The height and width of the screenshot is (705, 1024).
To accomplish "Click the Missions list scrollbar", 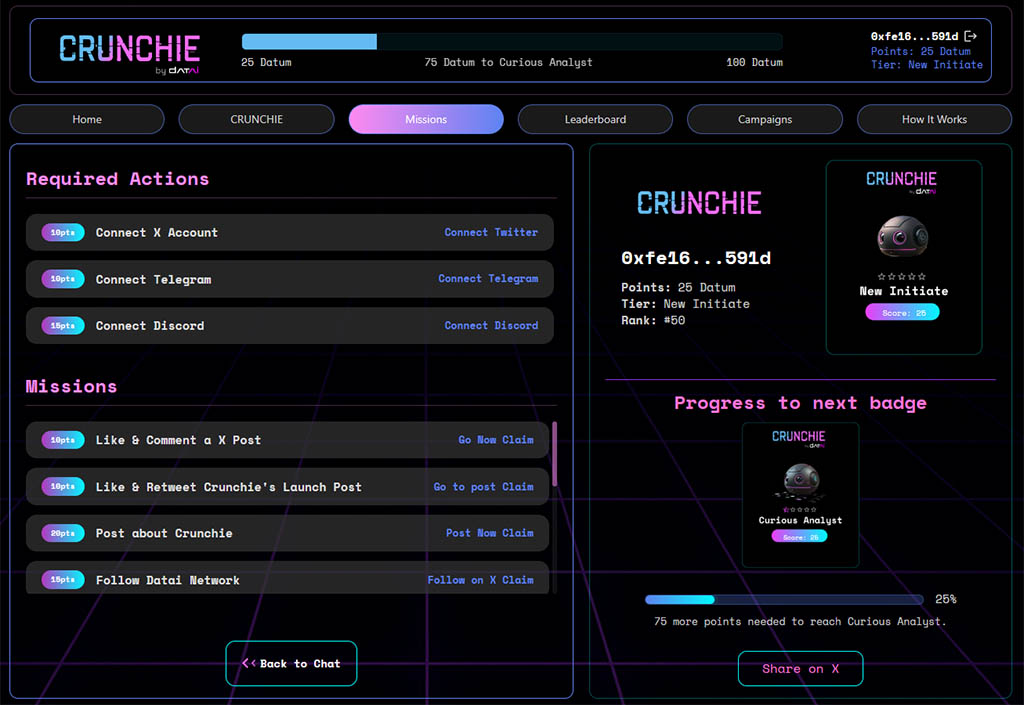I will coord(554,455).
